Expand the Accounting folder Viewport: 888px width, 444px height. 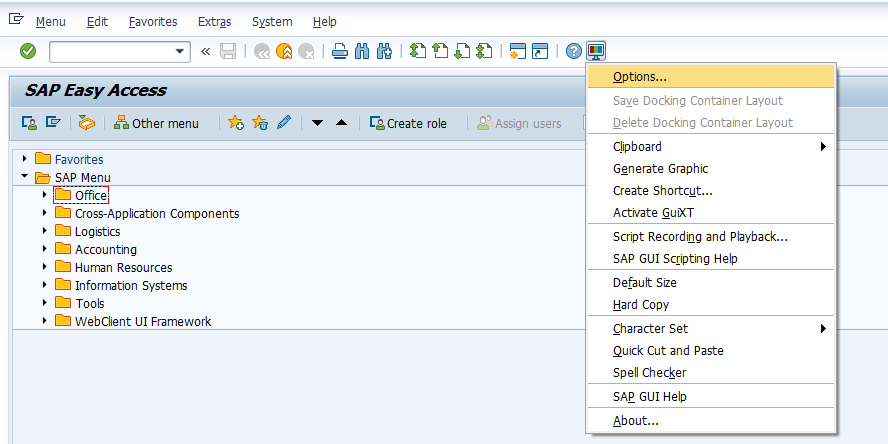(x=45, y=249)
